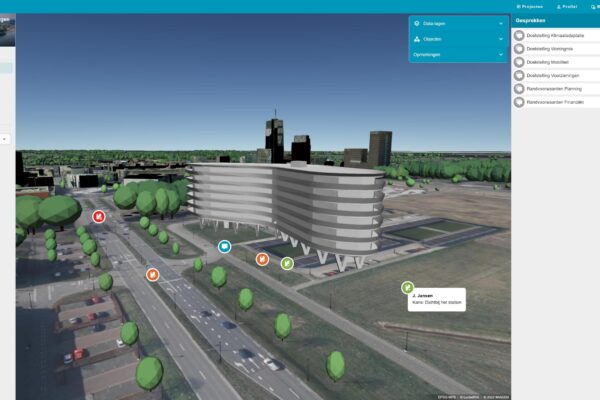Open the Profiel menu item
The width and height of the screenshot is (600, 400).
click(x=566, y=6)
